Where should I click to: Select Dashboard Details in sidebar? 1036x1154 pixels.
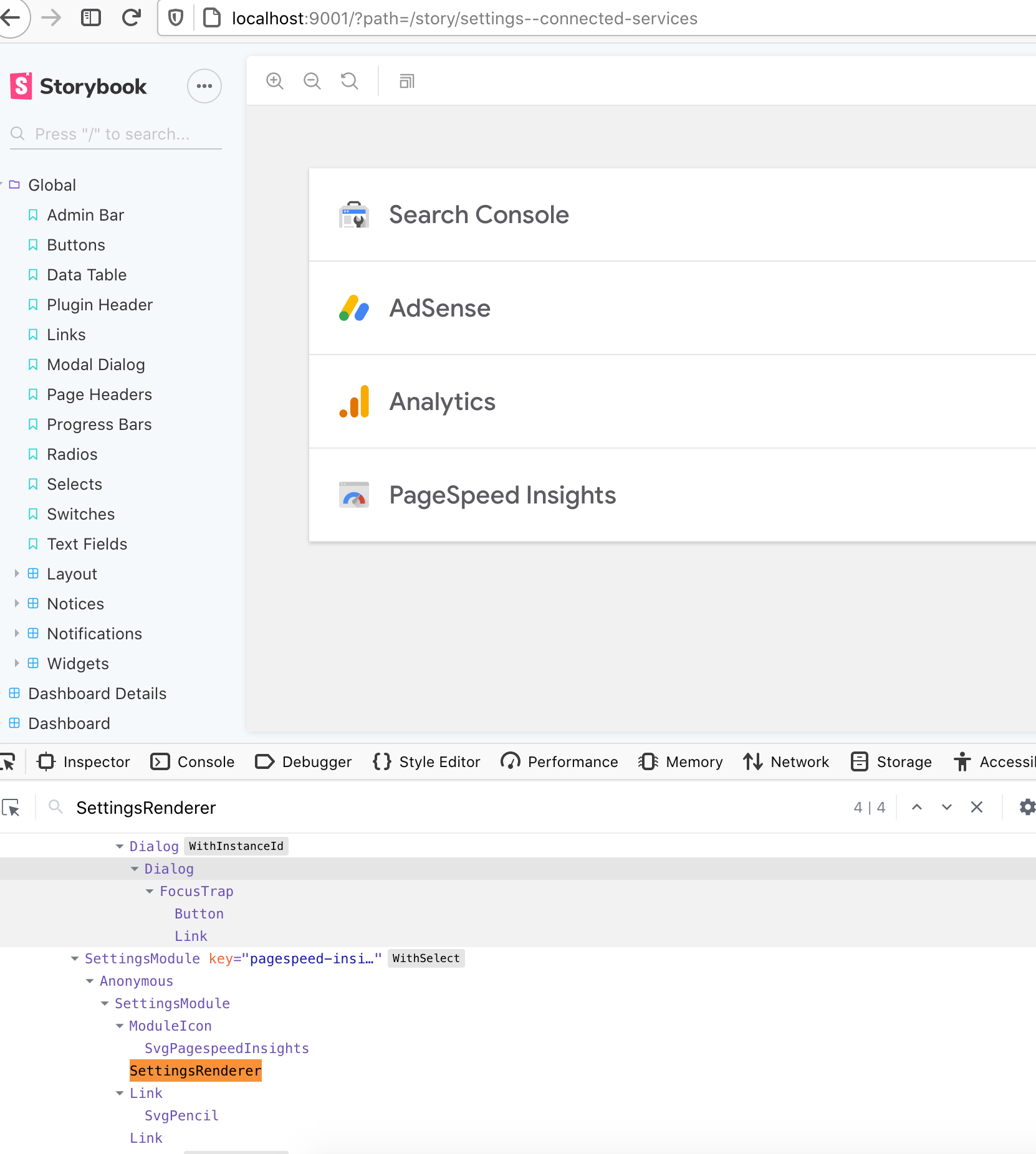97,694
